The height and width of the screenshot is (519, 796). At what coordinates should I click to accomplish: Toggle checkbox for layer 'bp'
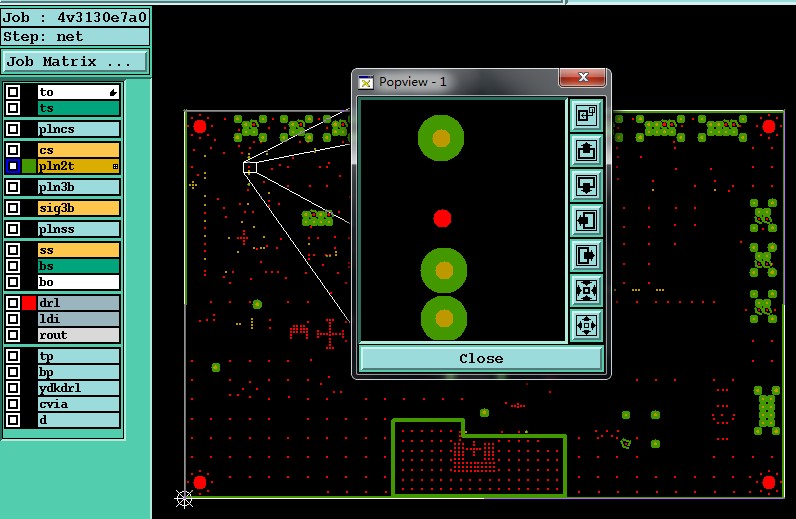[13, 372]
